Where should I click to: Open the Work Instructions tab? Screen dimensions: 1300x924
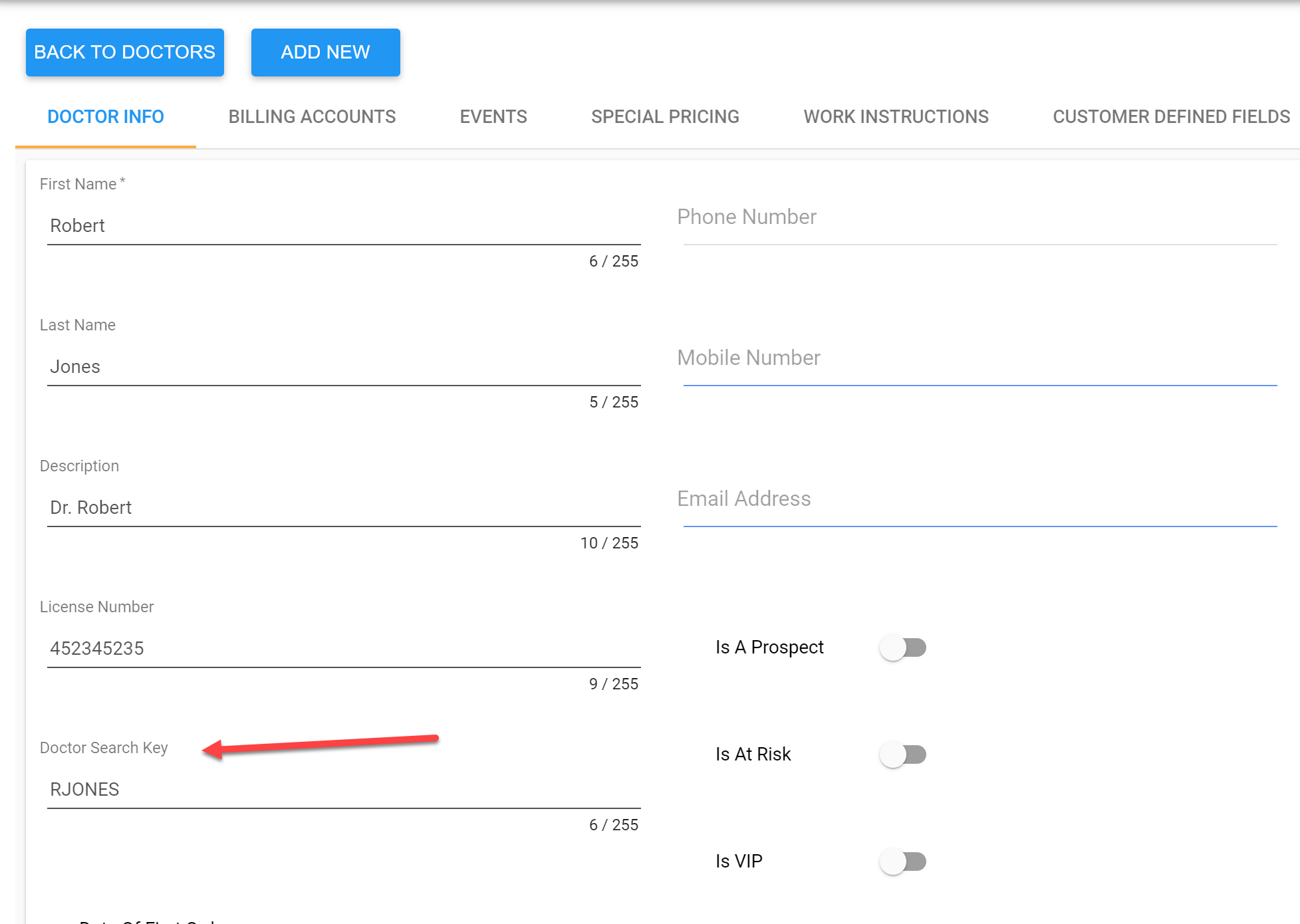click(896, 117)
